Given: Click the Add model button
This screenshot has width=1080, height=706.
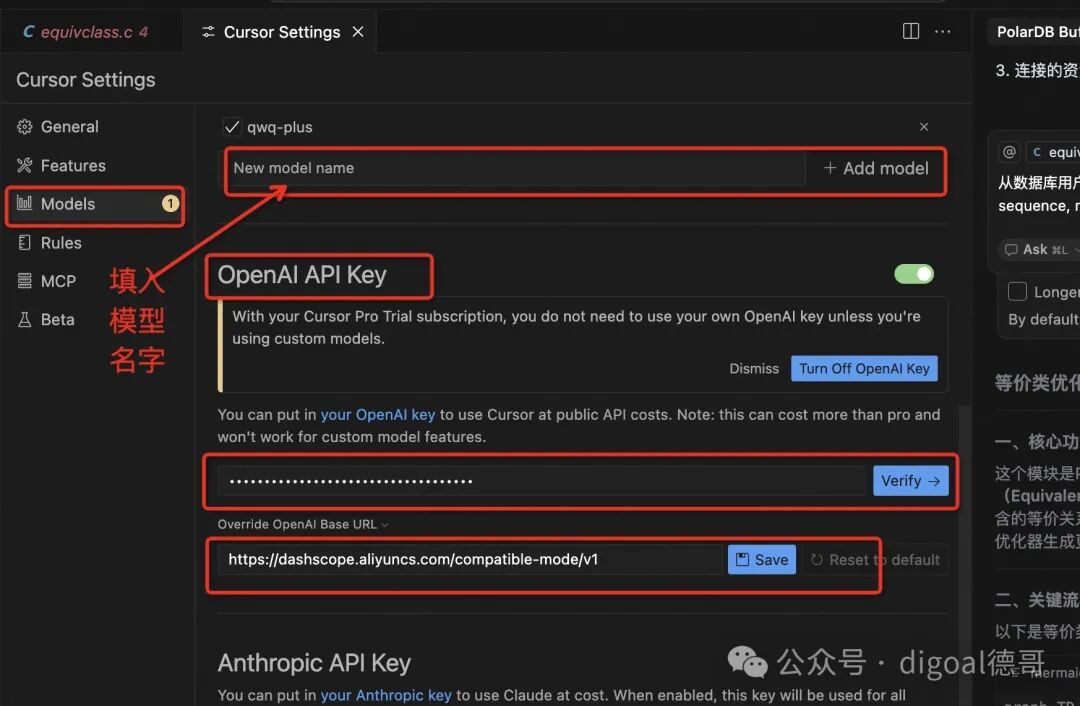Looking at the screenshot, I should (876, 168).
